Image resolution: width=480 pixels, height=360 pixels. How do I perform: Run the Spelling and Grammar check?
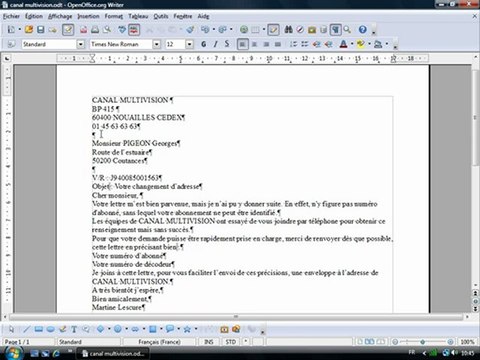(x=122, y=30)
